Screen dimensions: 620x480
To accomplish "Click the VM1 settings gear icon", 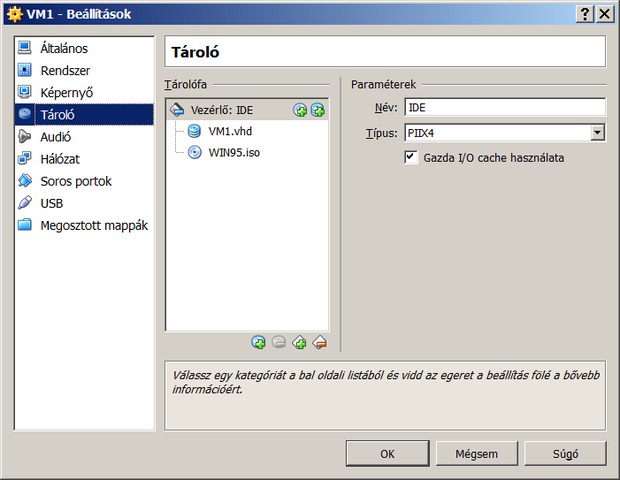I will coord(15,14).
